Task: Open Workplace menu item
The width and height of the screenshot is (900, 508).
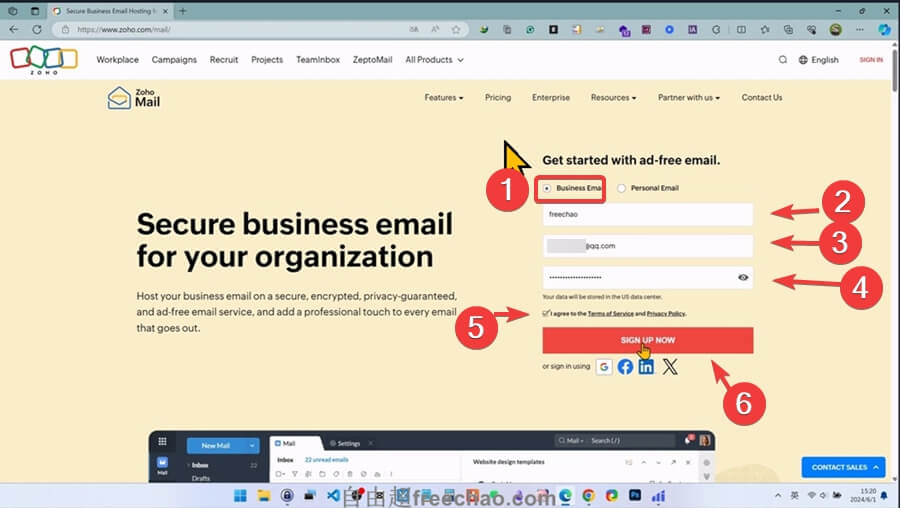Action: pos(118,60)
